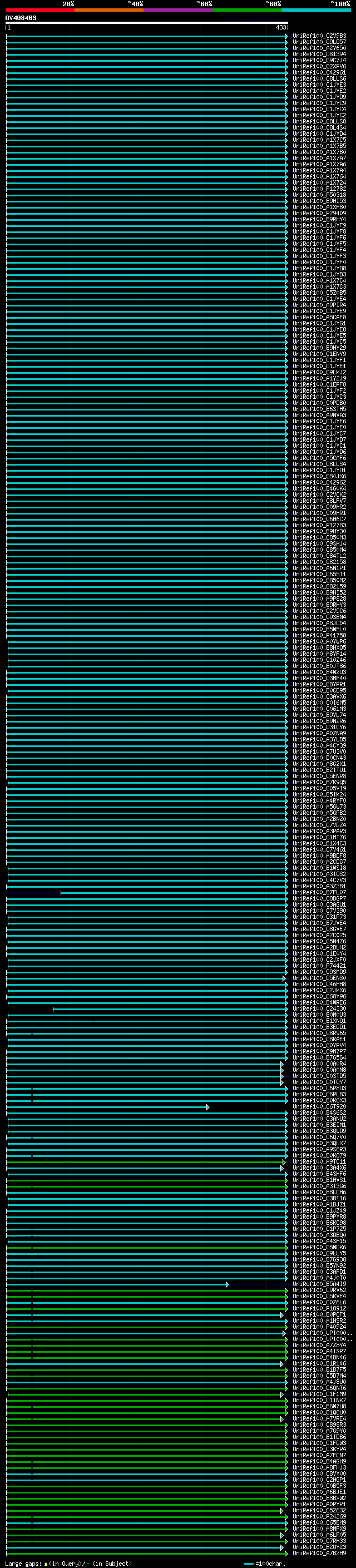Click the purple ~60% identity legend segment

pos(177,10)
